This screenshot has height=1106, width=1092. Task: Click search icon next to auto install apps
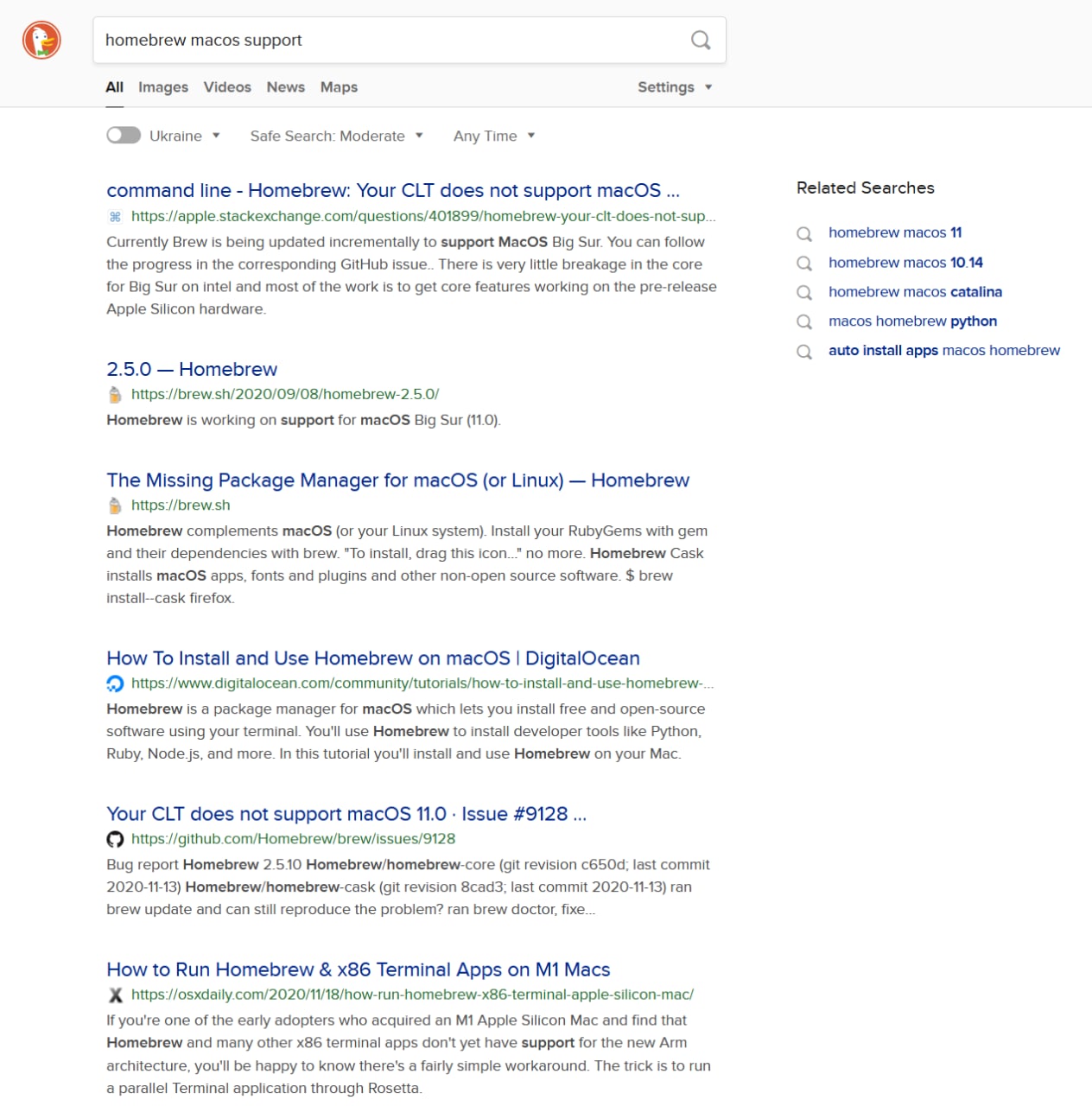(804, 351)
